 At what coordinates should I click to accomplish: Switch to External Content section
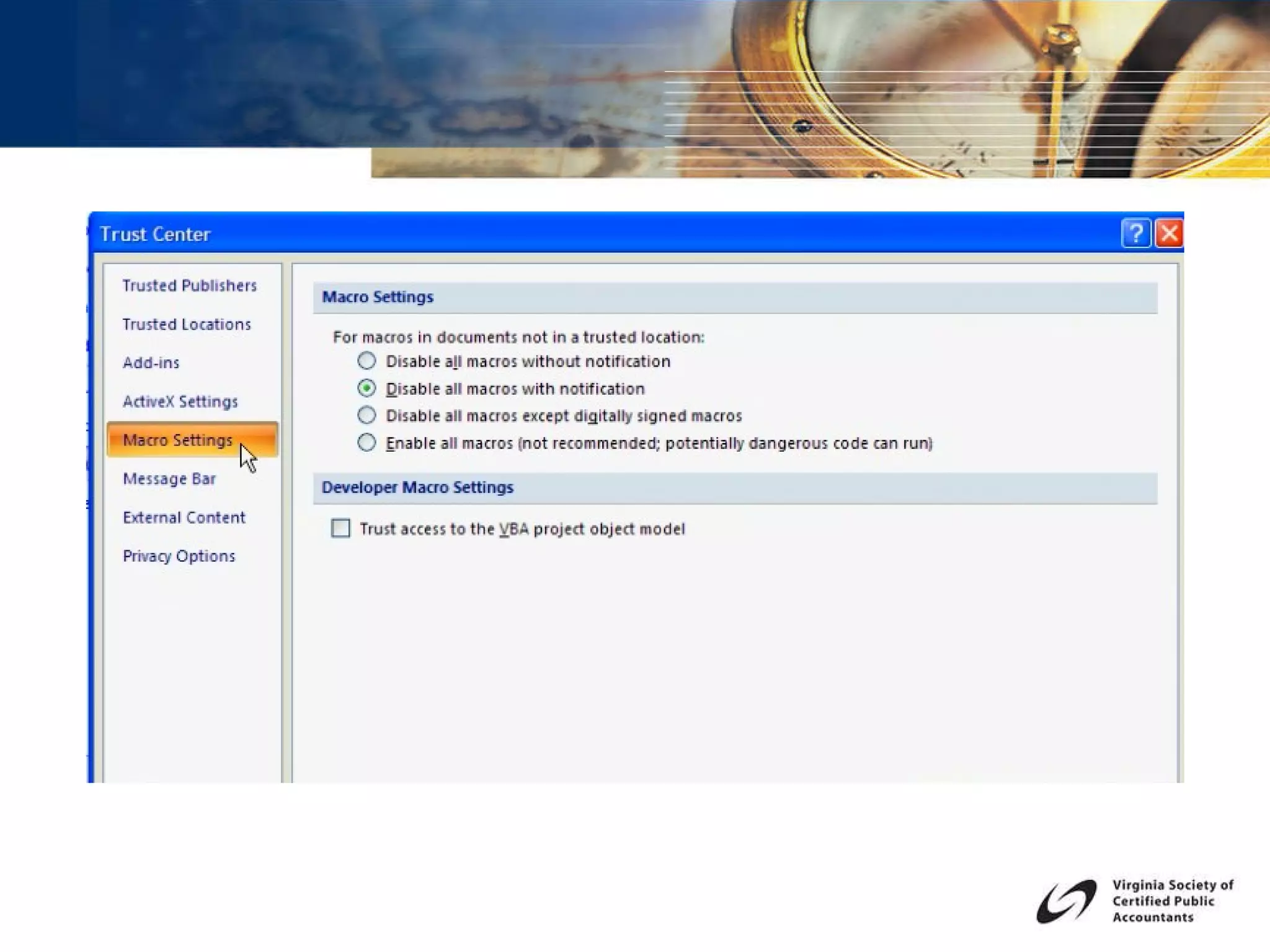tap(184, 518)
